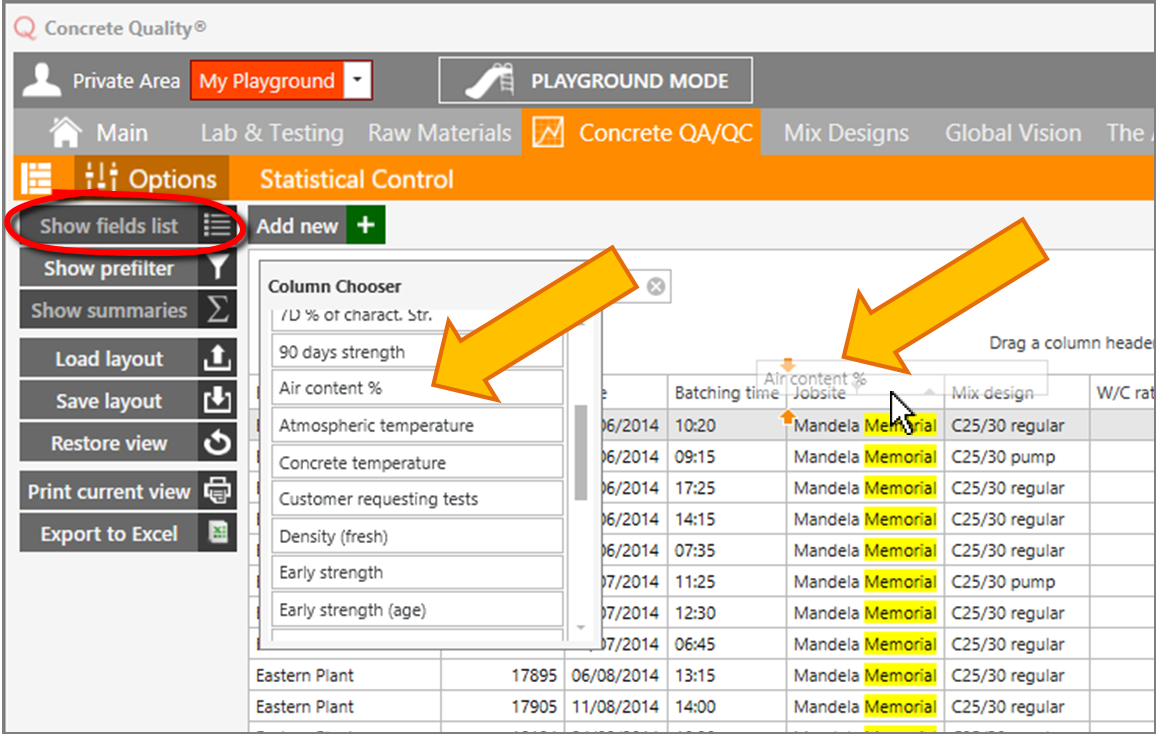This screenshot has height=734, width=1156.
Task: Click Column Chooser scroll down arrow
Action: click(x=580, y=627)
